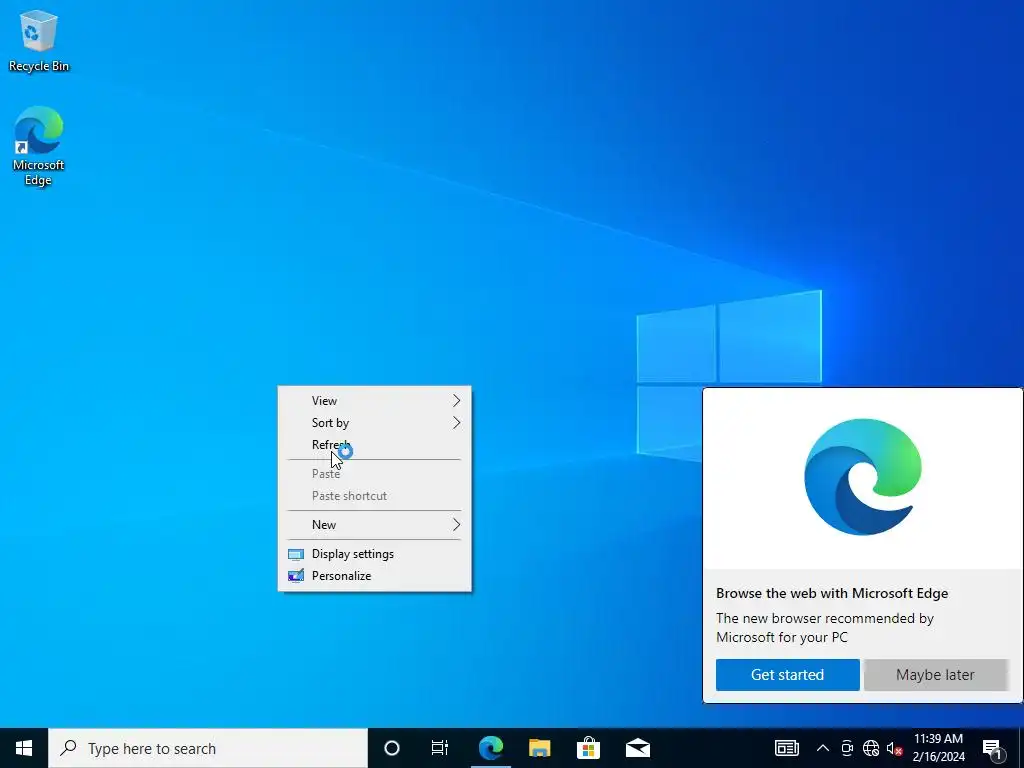Image resolution: width=1024 pixels, height=768 pixels.
Task: Expand the Sort by submenu
Action: [374, 423]
